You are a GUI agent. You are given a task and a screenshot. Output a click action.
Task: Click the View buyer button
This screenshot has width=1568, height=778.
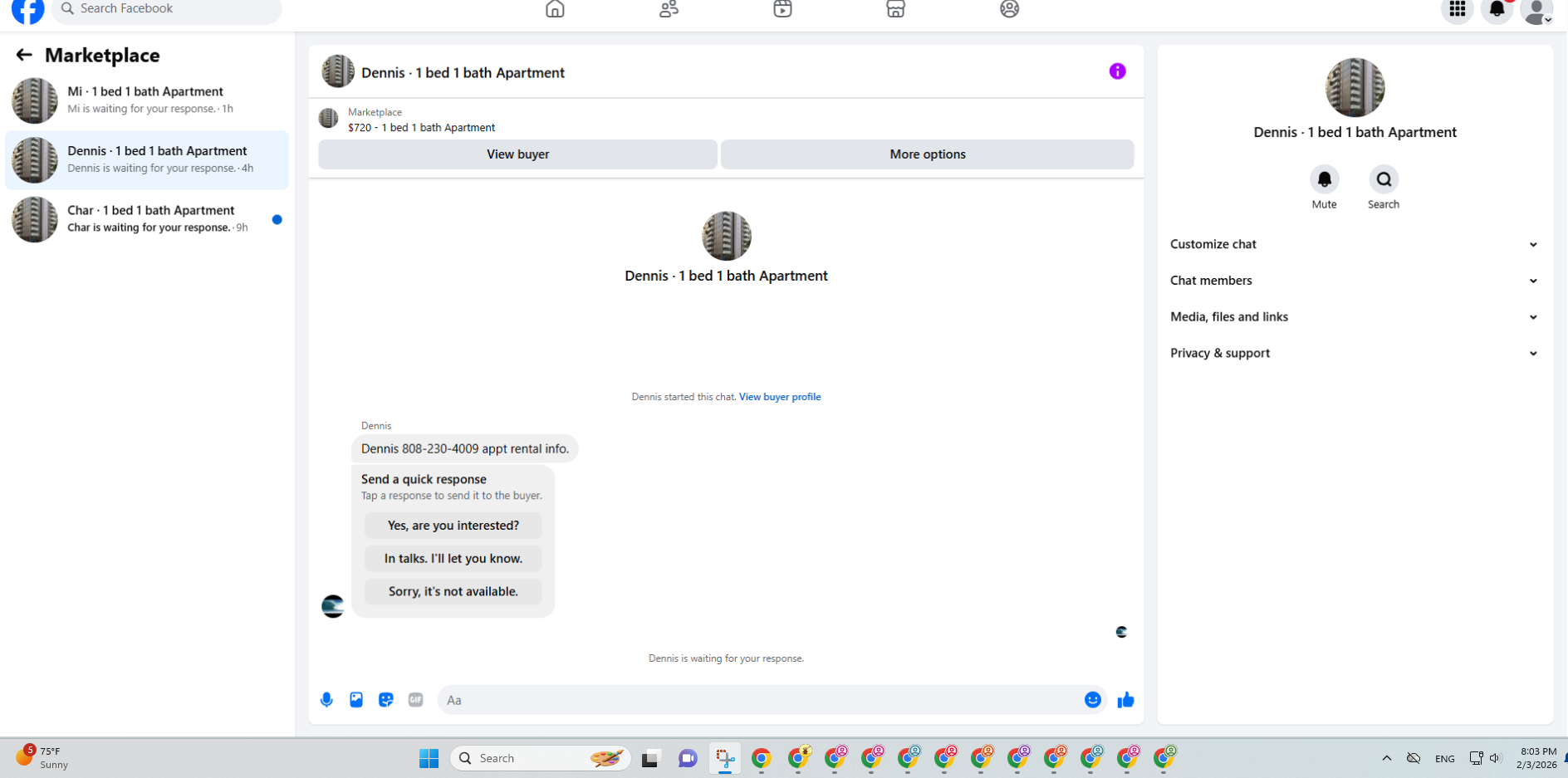(x=517, y=154)
